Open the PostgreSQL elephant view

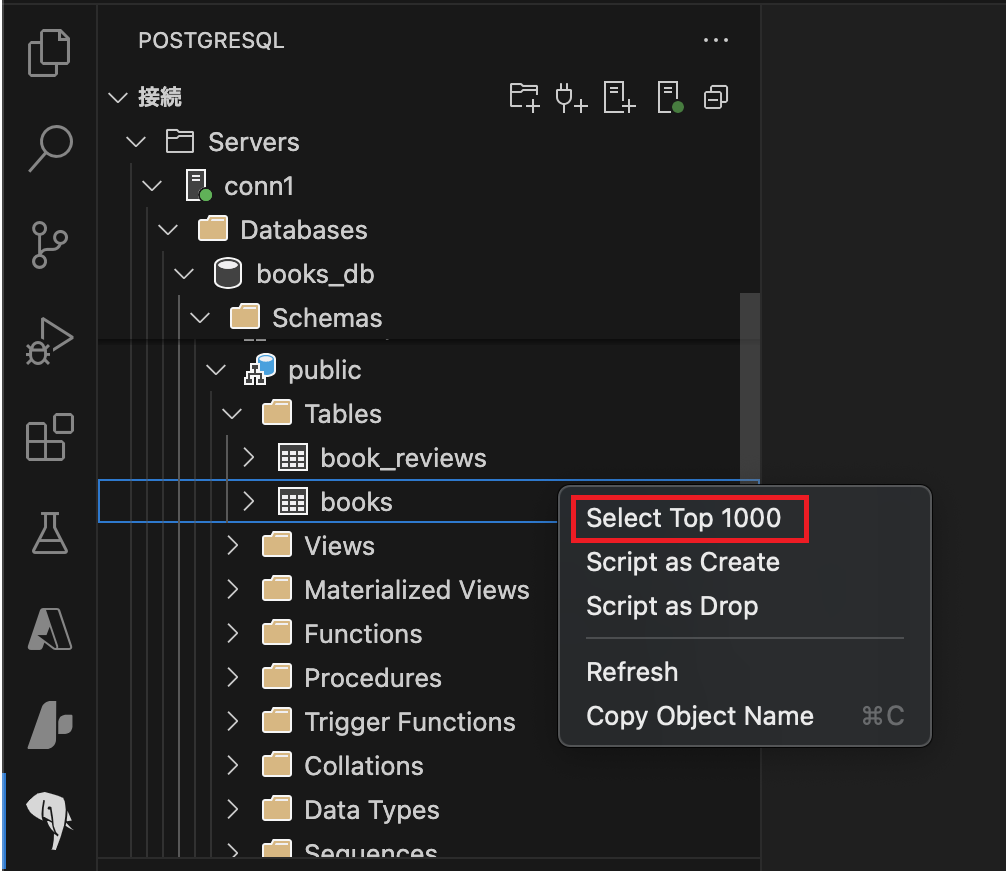click(50, 821)
